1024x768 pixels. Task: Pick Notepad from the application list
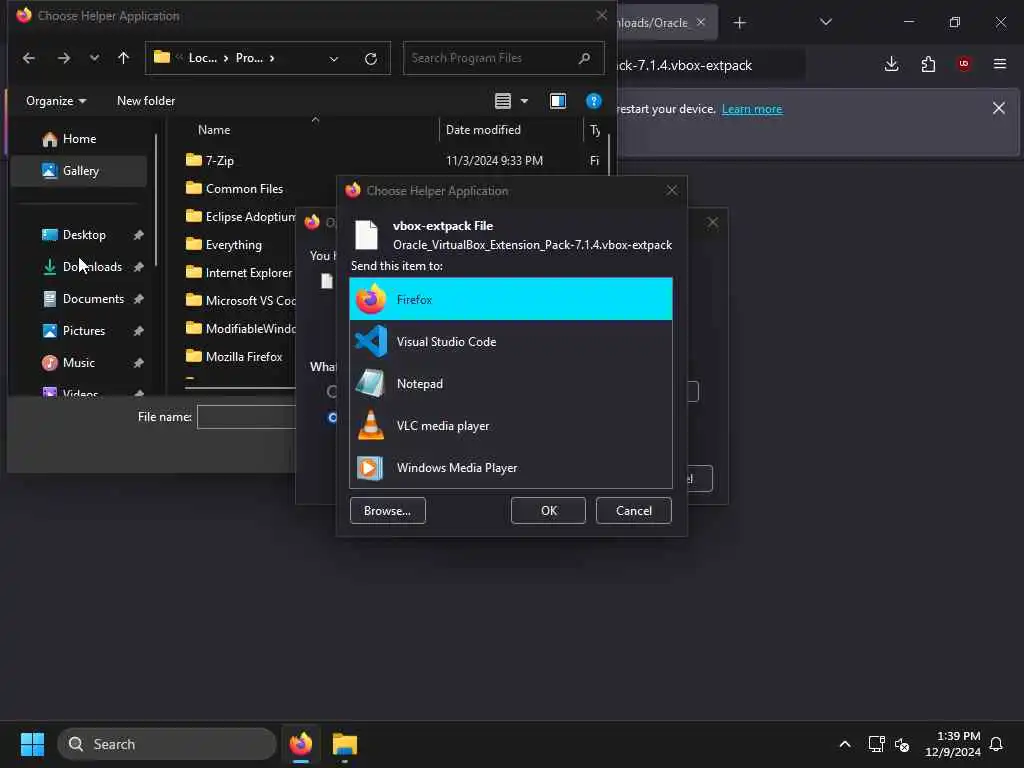tap(511, 383)
